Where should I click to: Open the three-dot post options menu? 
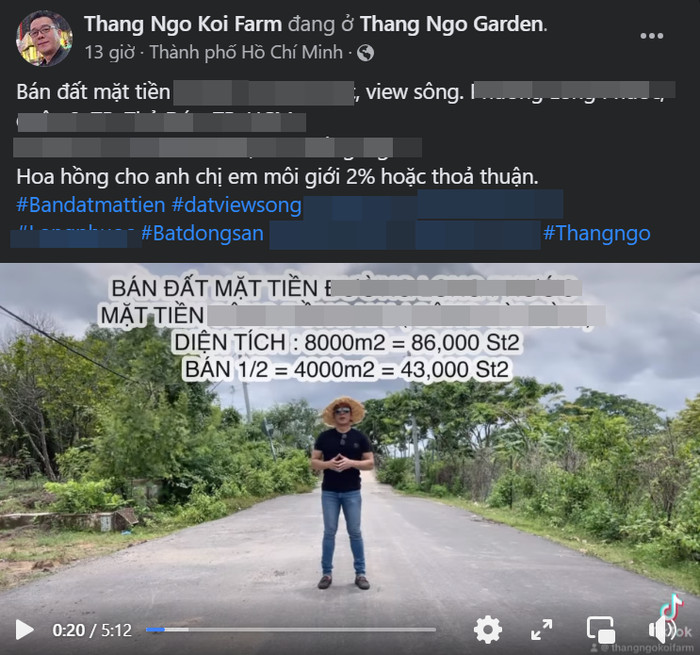(x=651, y=36)
